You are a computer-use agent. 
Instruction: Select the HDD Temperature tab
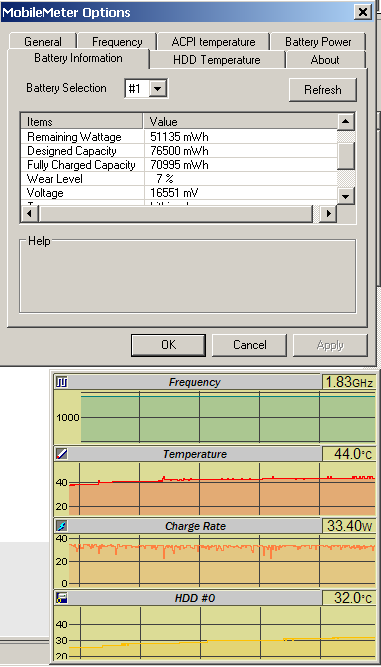coord(216,60)
